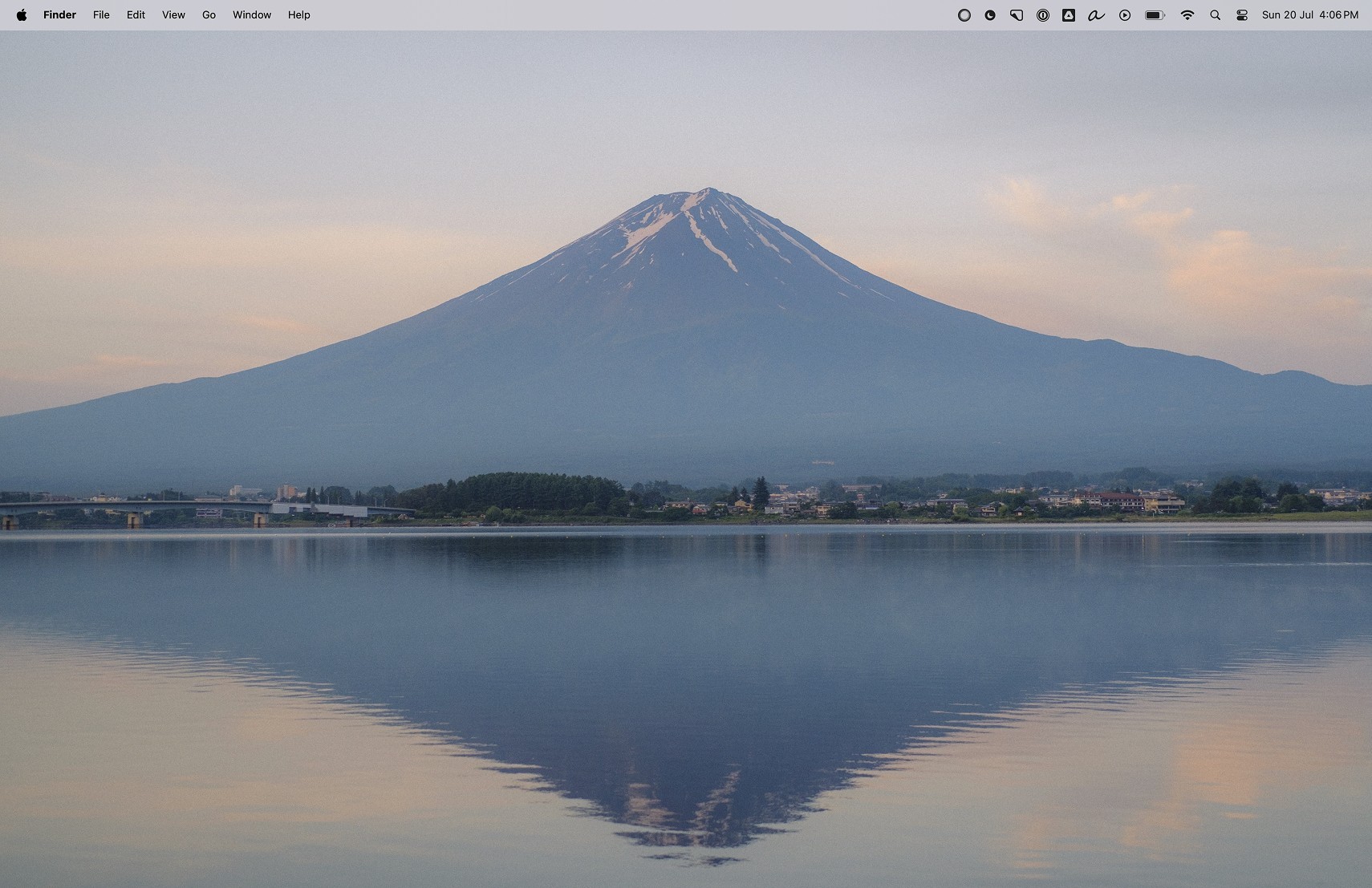Show battery status menu

[1155, 15]
